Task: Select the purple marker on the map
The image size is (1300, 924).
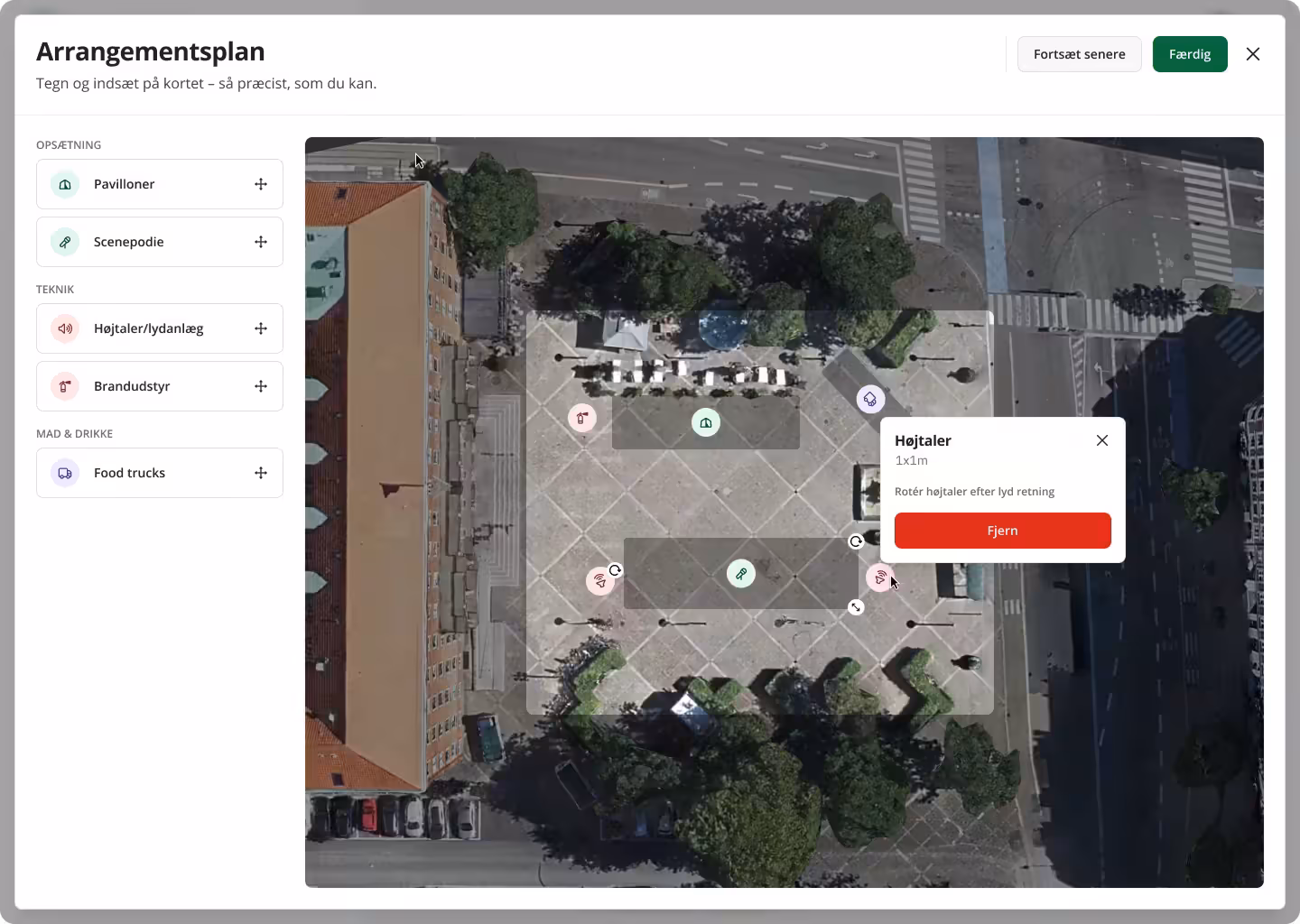Action: pos(870,399)
